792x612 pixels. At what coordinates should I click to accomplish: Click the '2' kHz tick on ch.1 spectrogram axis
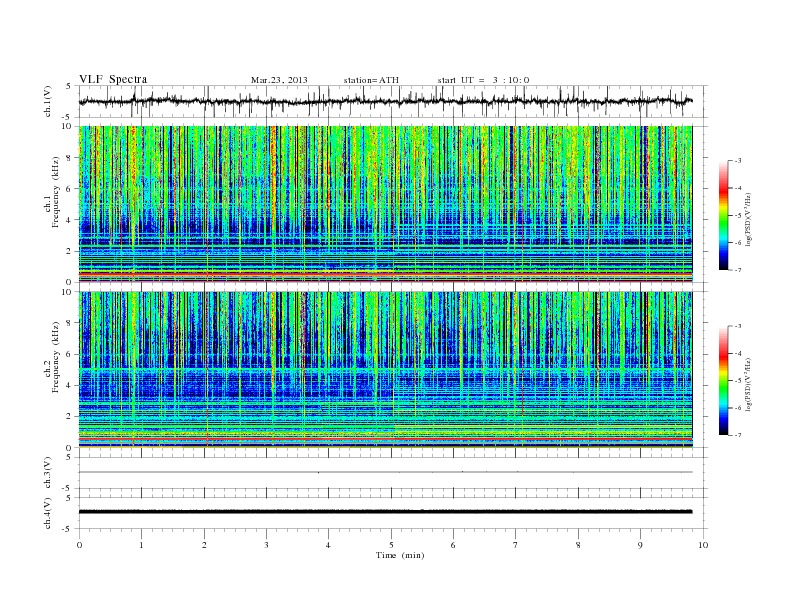tap(70, 251)
